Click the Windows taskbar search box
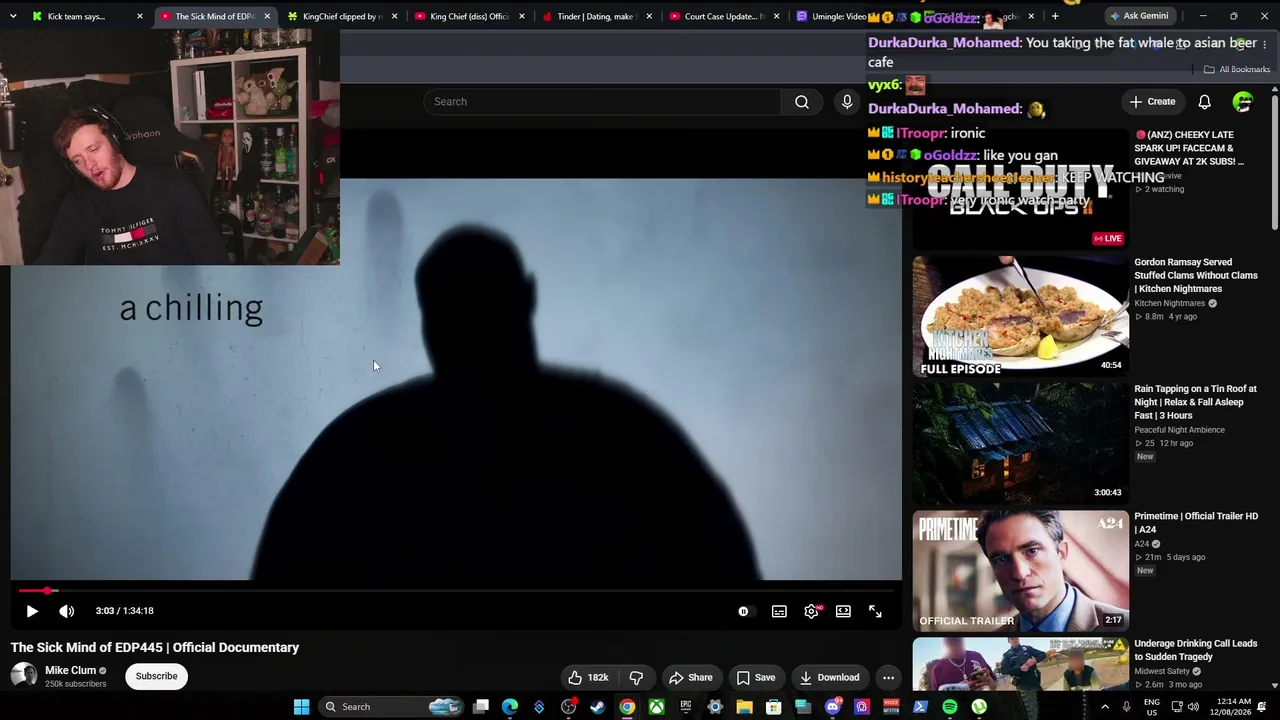This screenshot has height=720, width=1280. 392,707
